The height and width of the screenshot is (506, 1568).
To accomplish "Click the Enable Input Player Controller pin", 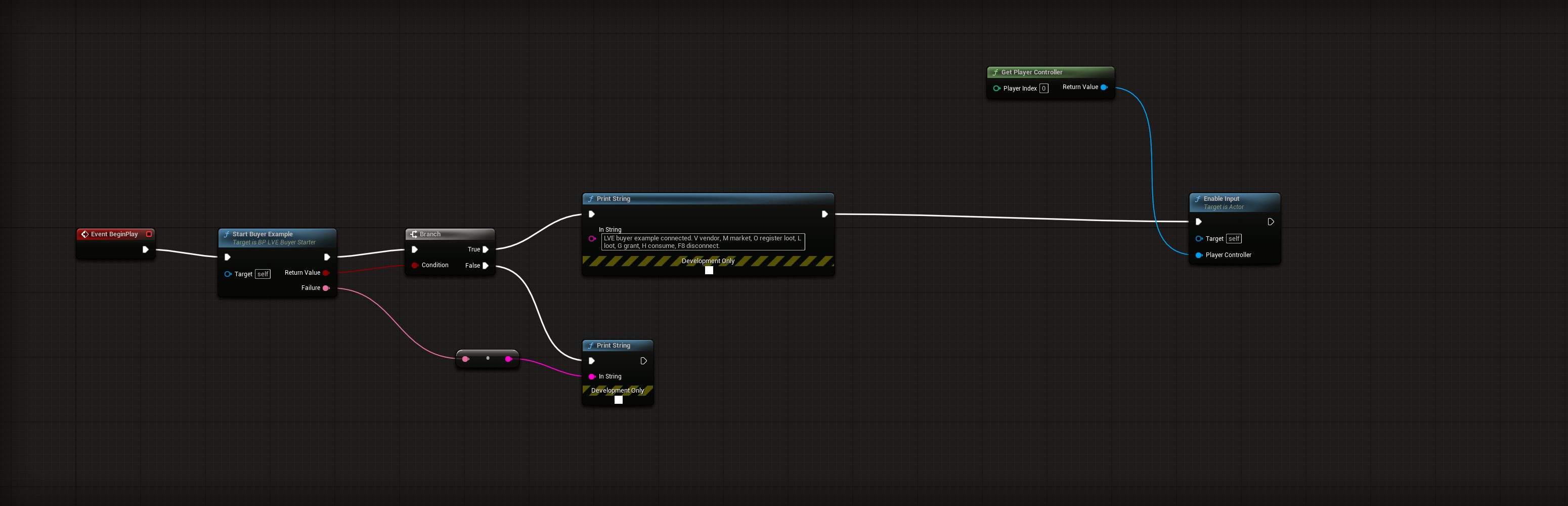I will (1199, 255).
